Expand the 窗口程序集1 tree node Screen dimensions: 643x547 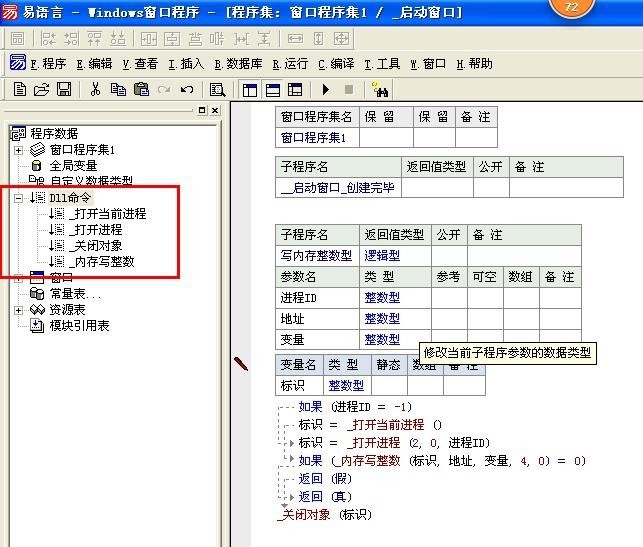19,150
